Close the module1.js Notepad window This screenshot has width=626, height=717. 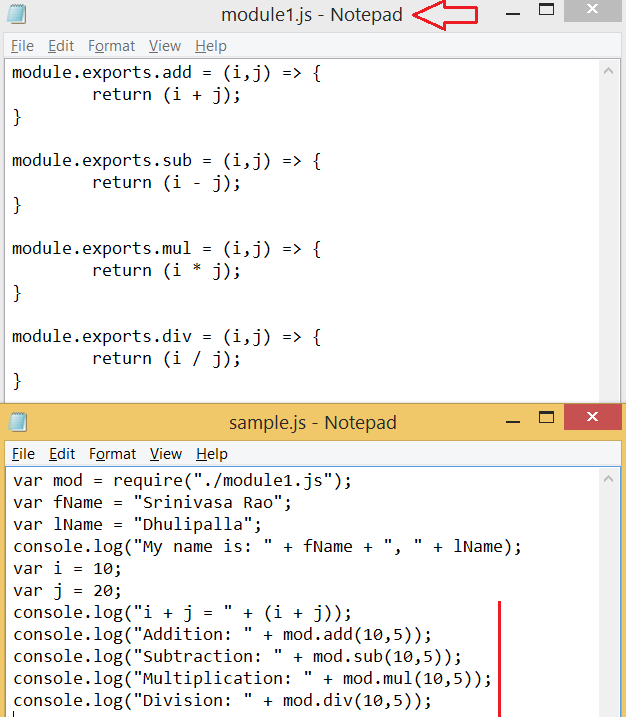[x=592, y=9]
